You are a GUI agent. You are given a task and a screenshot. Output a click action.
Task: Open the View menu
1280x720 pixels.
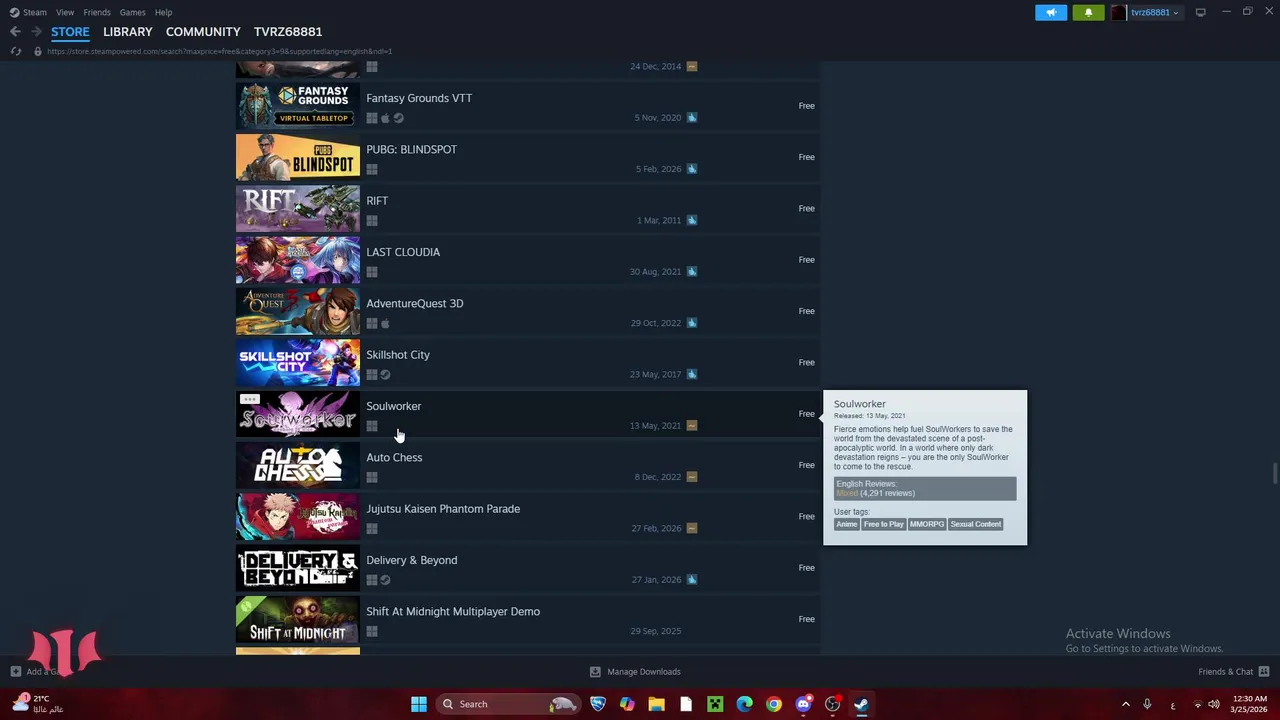[x=65, y=12]
